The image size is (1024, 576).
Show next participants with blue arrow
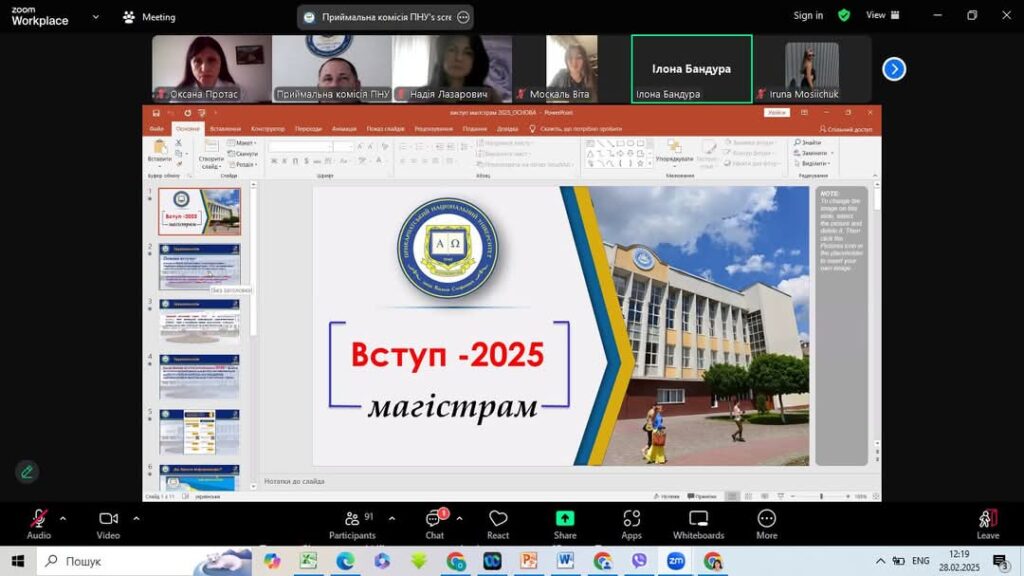coord(894,69)
